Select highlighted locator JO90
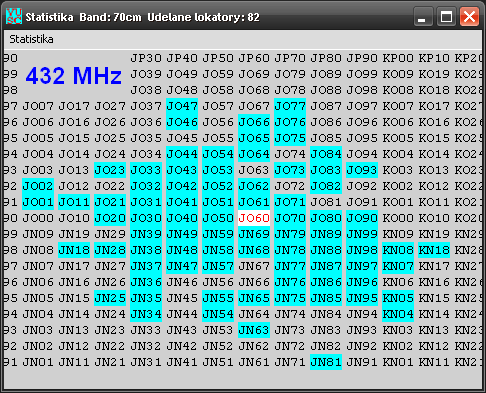The width and height of the screenshot is (486, 393). 362,218
